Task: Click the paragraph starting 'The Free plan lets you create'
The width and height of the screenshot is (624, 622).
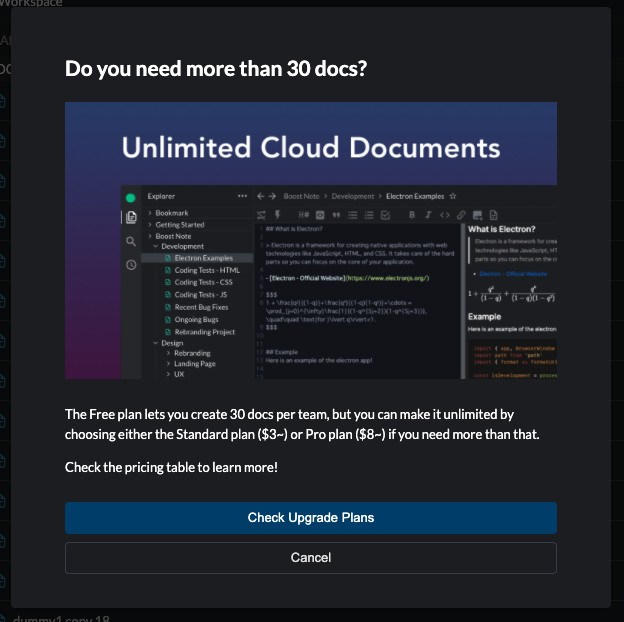Action: coord(302,424)
